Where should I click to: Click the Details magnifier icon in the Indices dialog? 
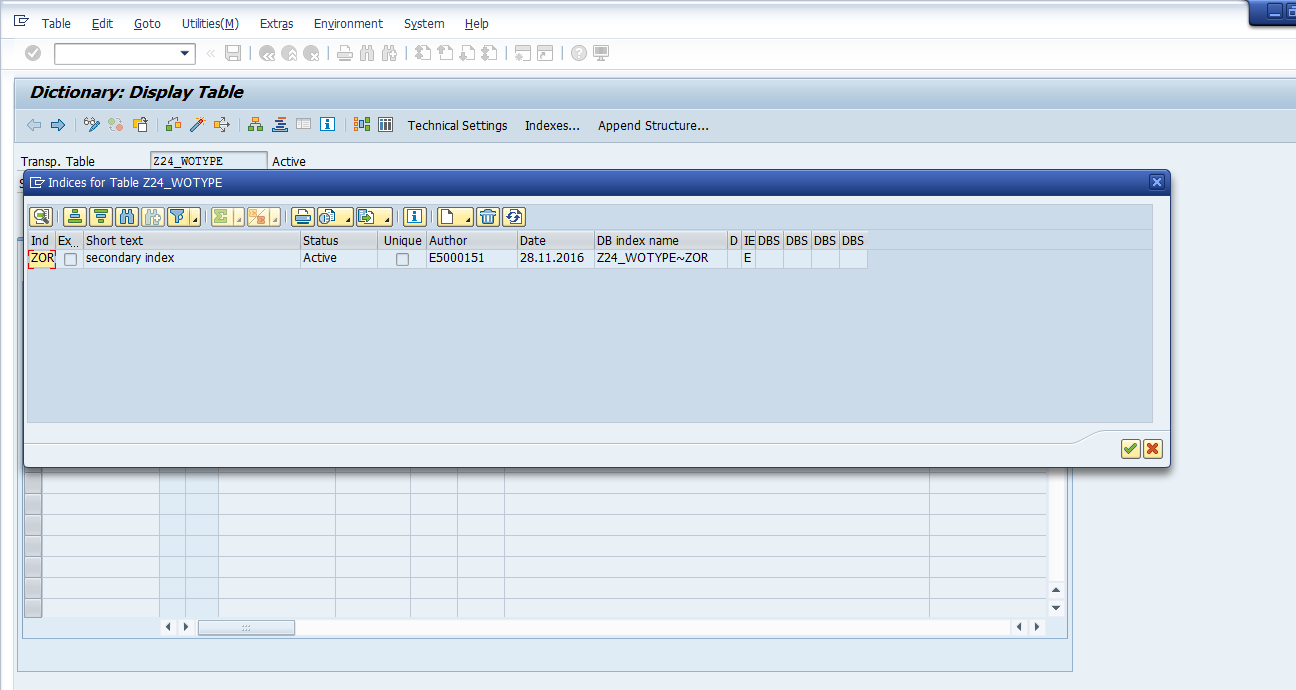pos(41,217)
